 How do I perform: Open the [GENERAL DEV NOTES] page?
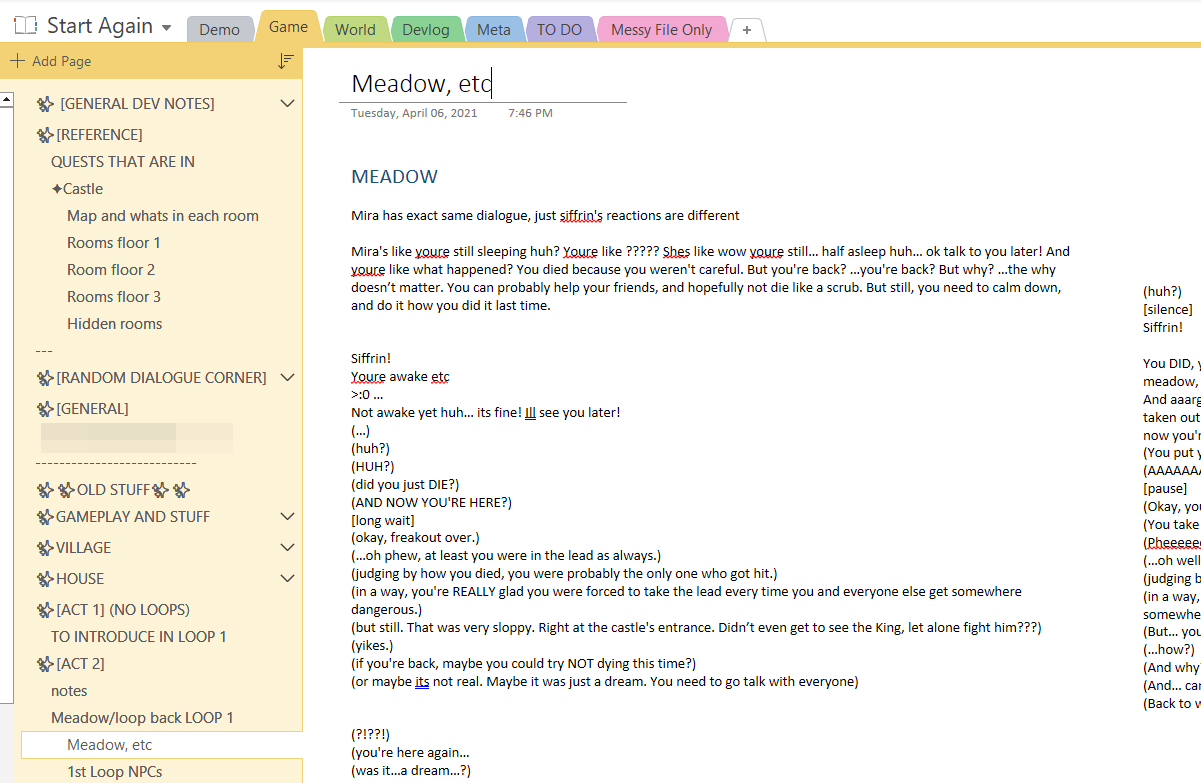[137, 104]
